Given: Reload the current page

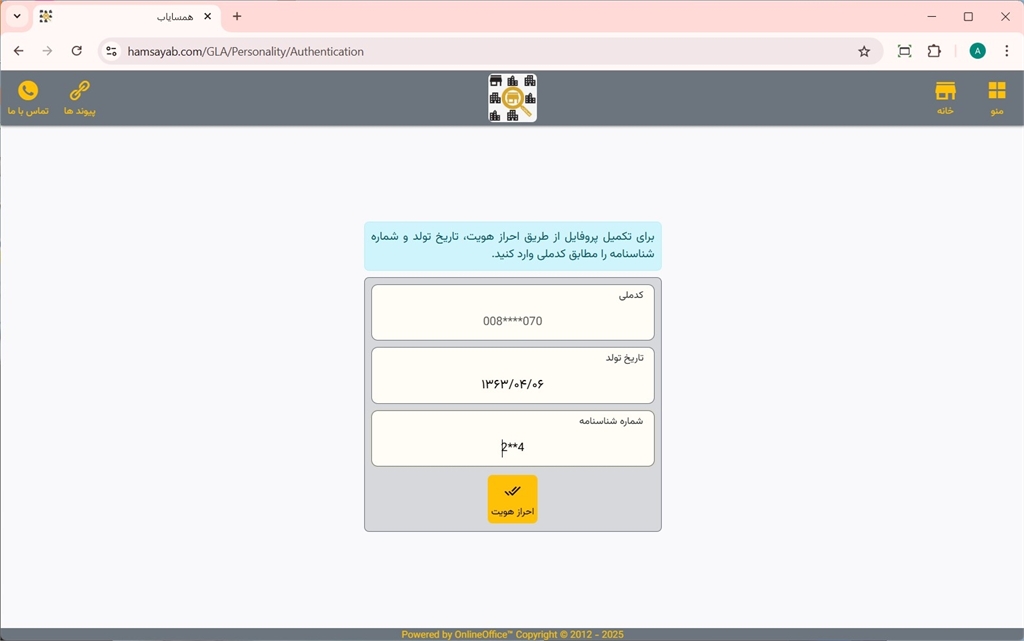Looking at the screenshot, I should click(77, 51).
